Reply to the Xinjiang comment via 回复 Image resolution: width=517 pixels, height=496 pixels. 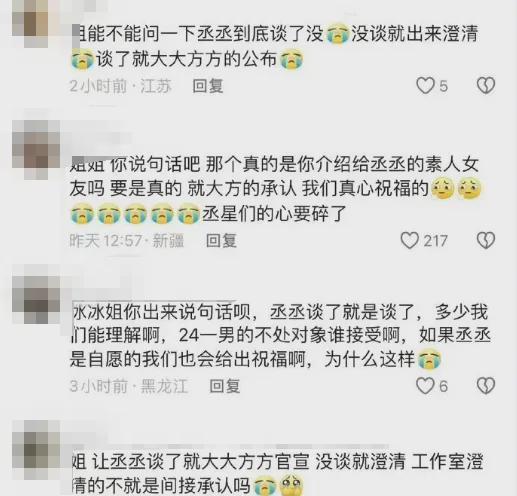pyautogui.click(x=221, y=241)
